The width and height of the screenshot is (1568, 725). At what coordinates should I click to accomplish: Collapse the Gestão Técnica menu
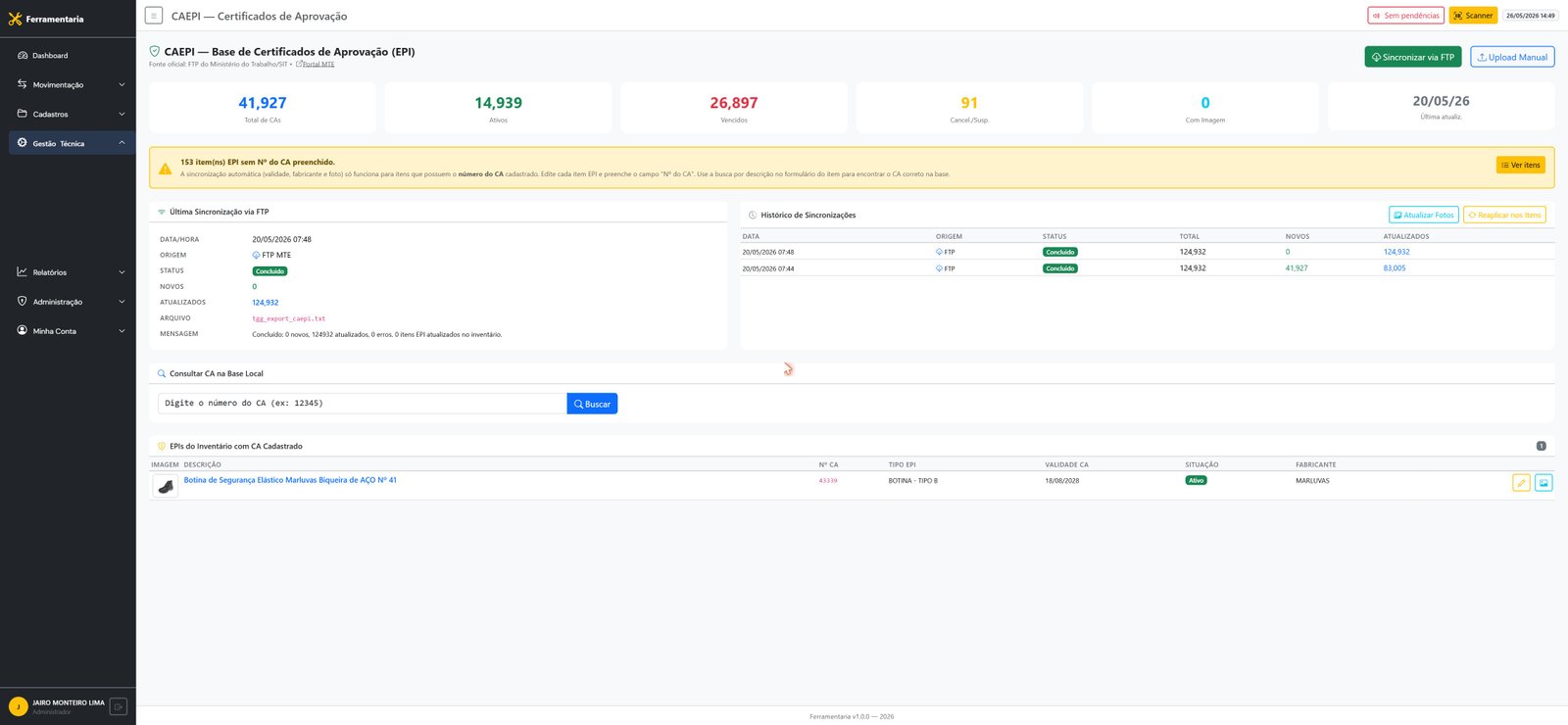click(68, 143)
